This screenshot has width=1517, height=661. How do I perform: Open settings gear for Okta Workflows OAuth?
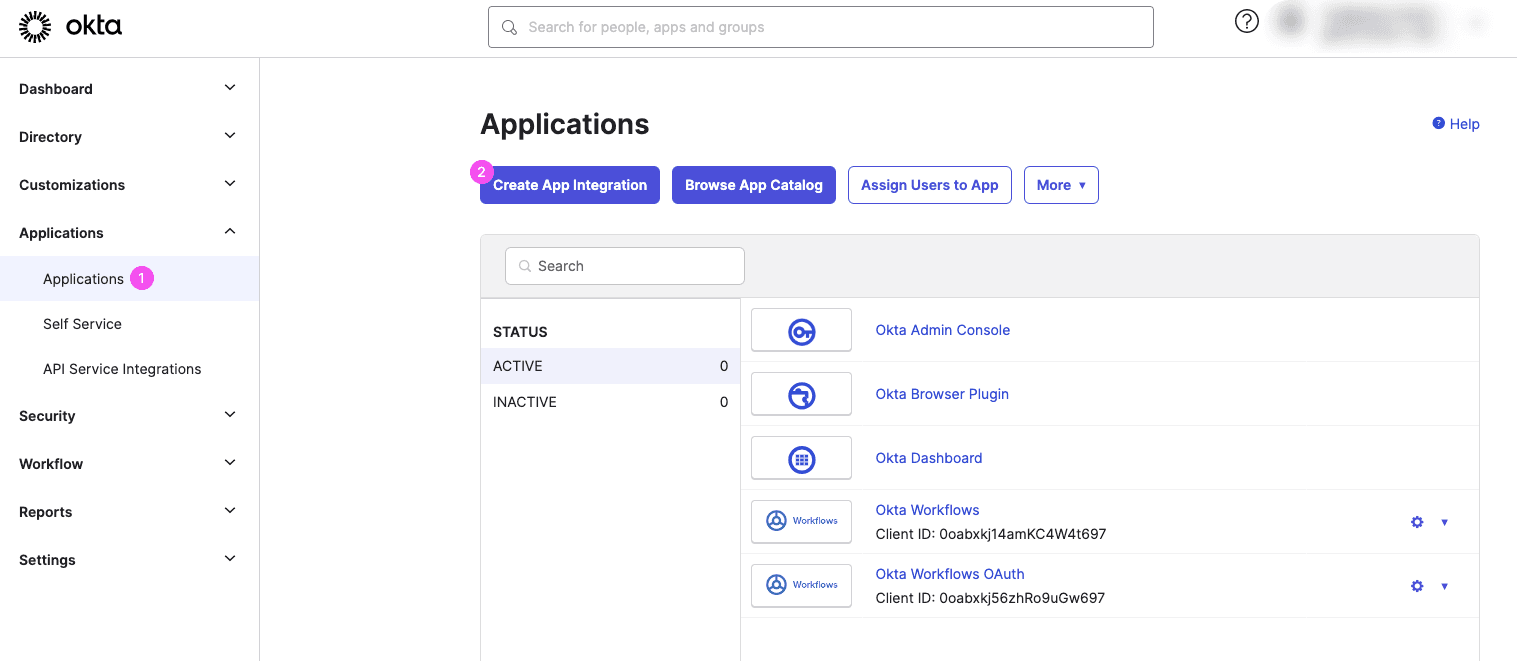coord(1417,585)
